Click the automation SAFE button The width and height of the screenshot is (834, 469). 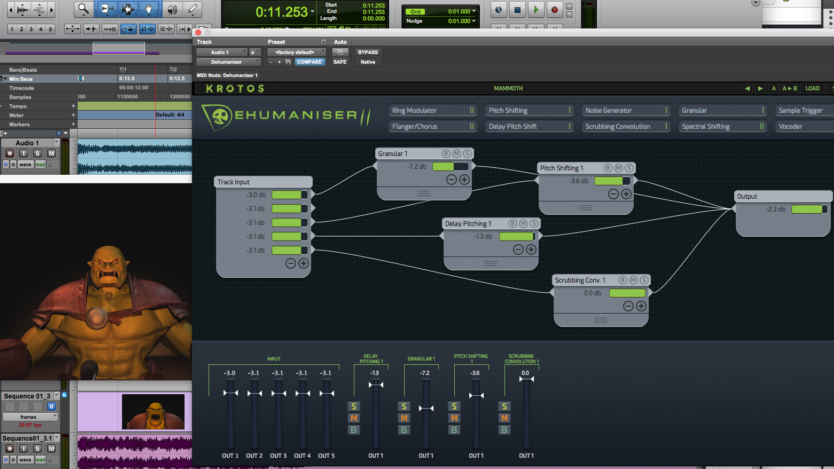[x=340, y=62]
